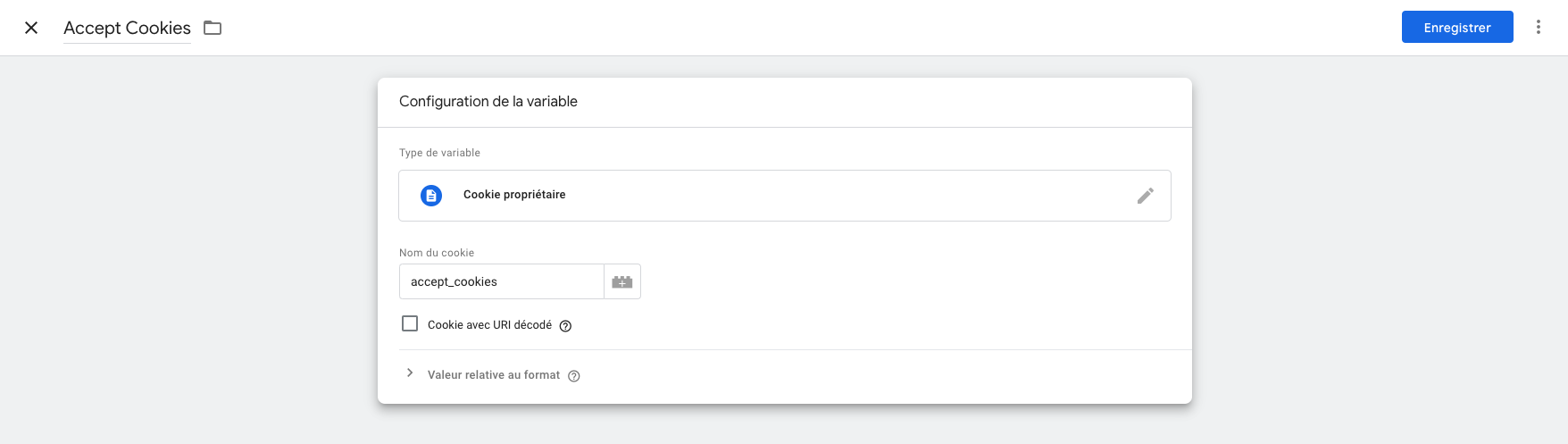This screenshot has height=444, width=1568.
Task: Click the Valeur relative au format heading
Action: coord(494,375)
